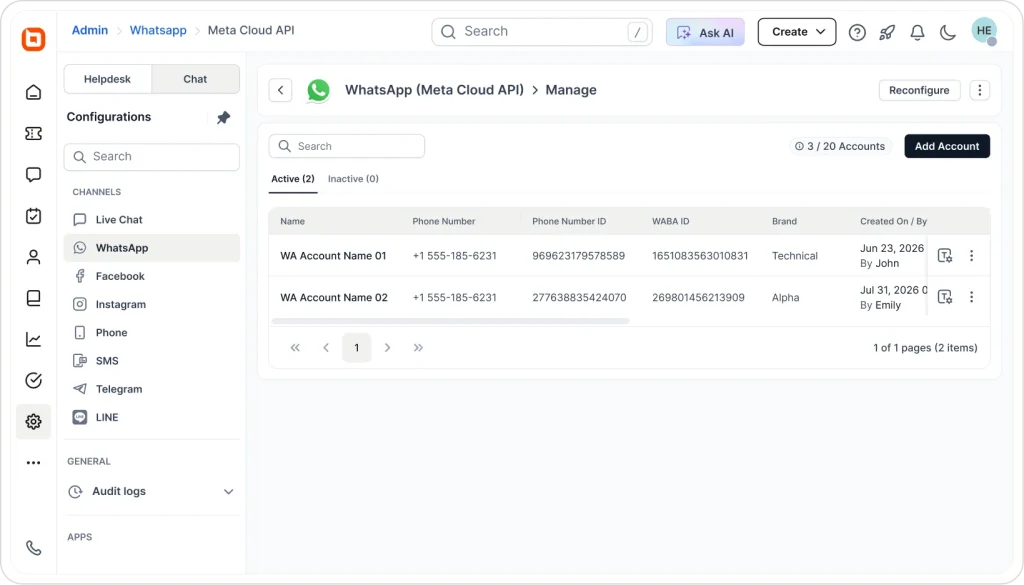Open the phone dialer icon at sidebar bottom

coord(33,548)
